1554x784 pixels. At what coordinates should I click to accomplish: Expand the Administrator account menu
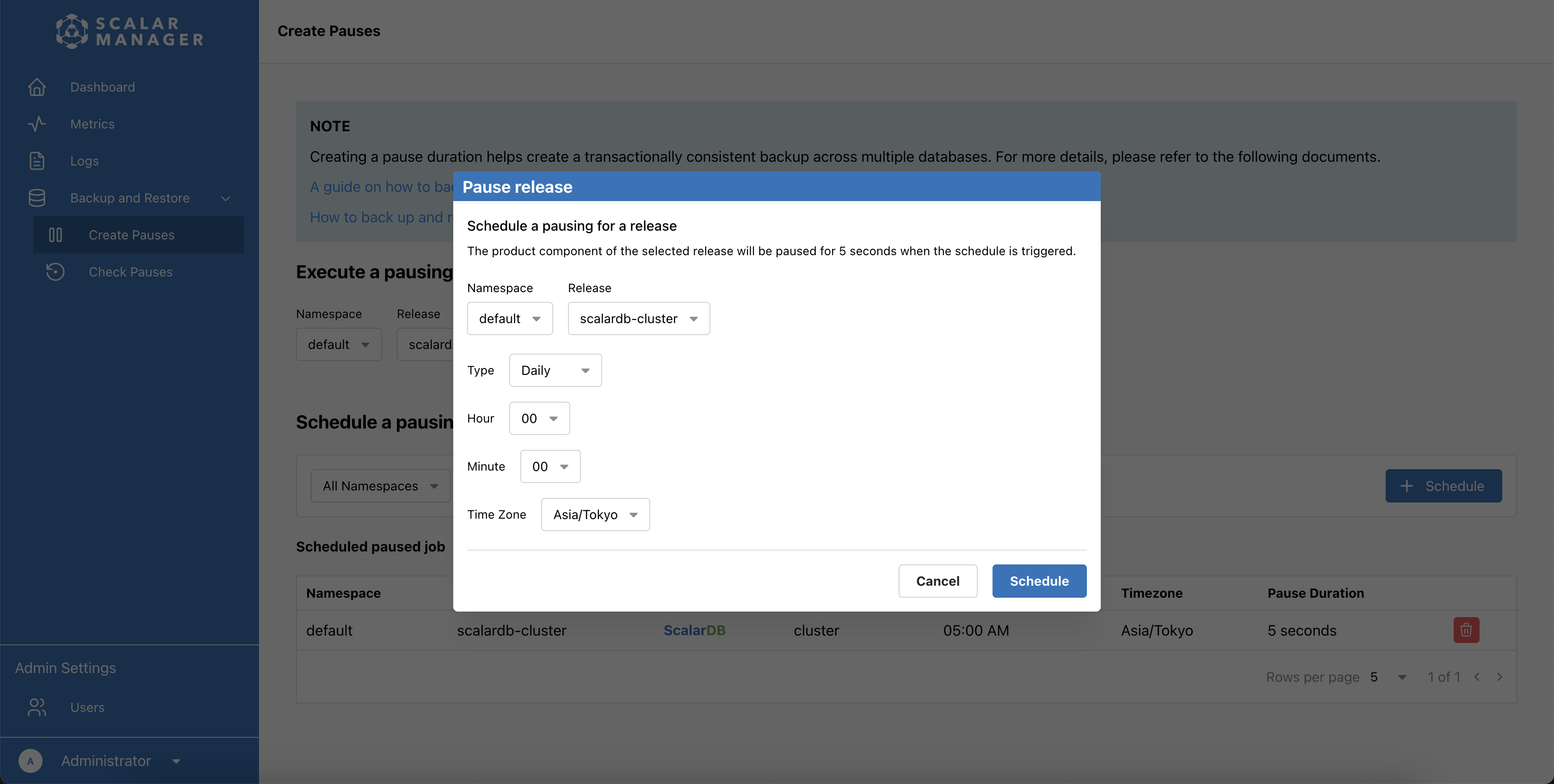pyautogui.click(x=106, y=760)
